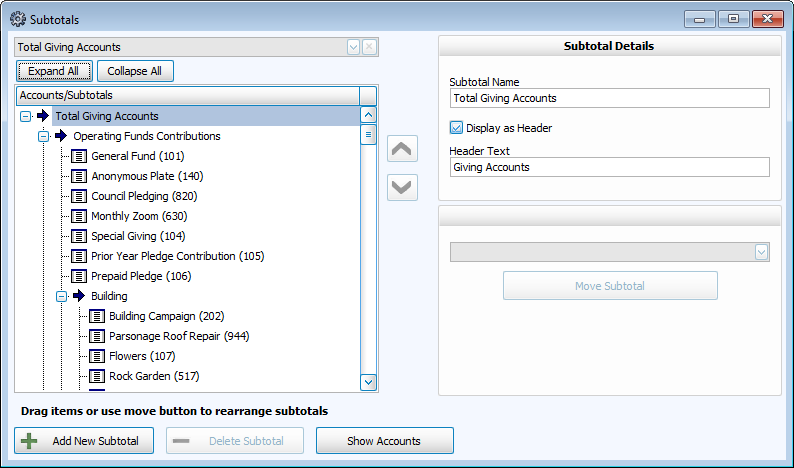Click the Rock Garden (517) account icon
Image resolution: width=794 pixels, height=468 pixels.
coord(97,376)
